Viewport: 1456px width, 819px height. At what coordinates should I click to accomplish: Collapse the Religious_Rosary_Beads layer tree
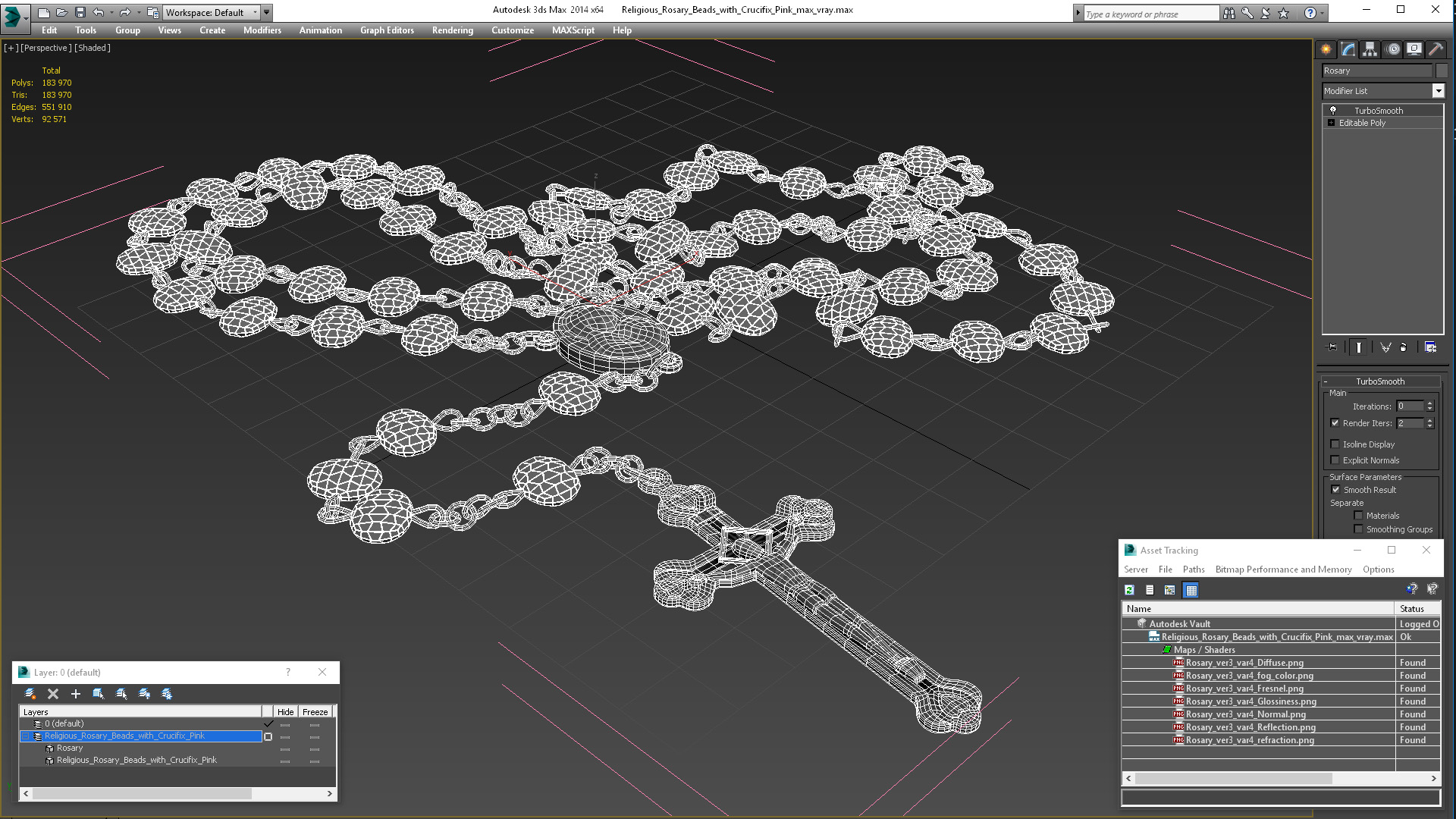coord(25,736)
